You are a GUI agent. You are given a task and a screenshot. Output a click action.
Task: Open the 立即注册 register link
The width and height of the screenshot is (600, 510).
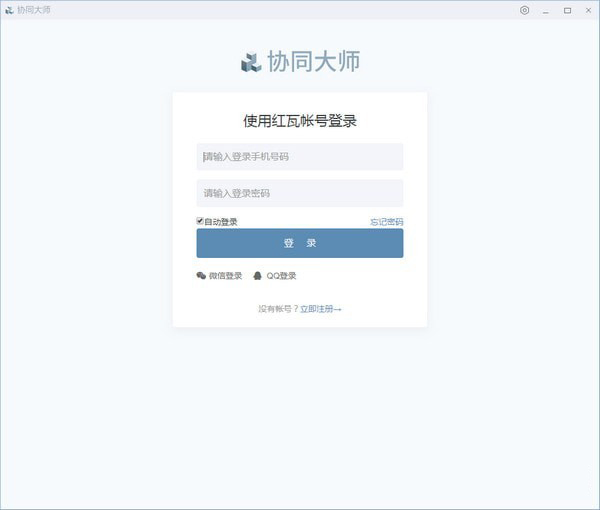click(x=321, y=309)
